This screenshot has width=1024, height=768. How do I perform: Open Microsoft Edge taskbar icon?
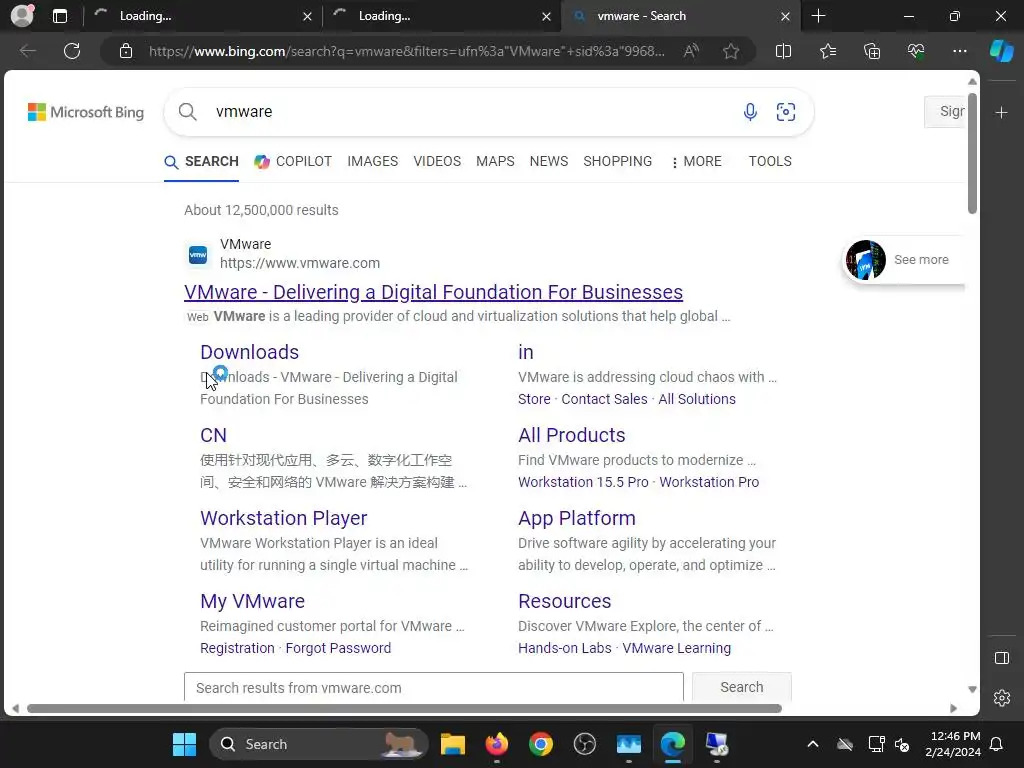pos(672,744)
